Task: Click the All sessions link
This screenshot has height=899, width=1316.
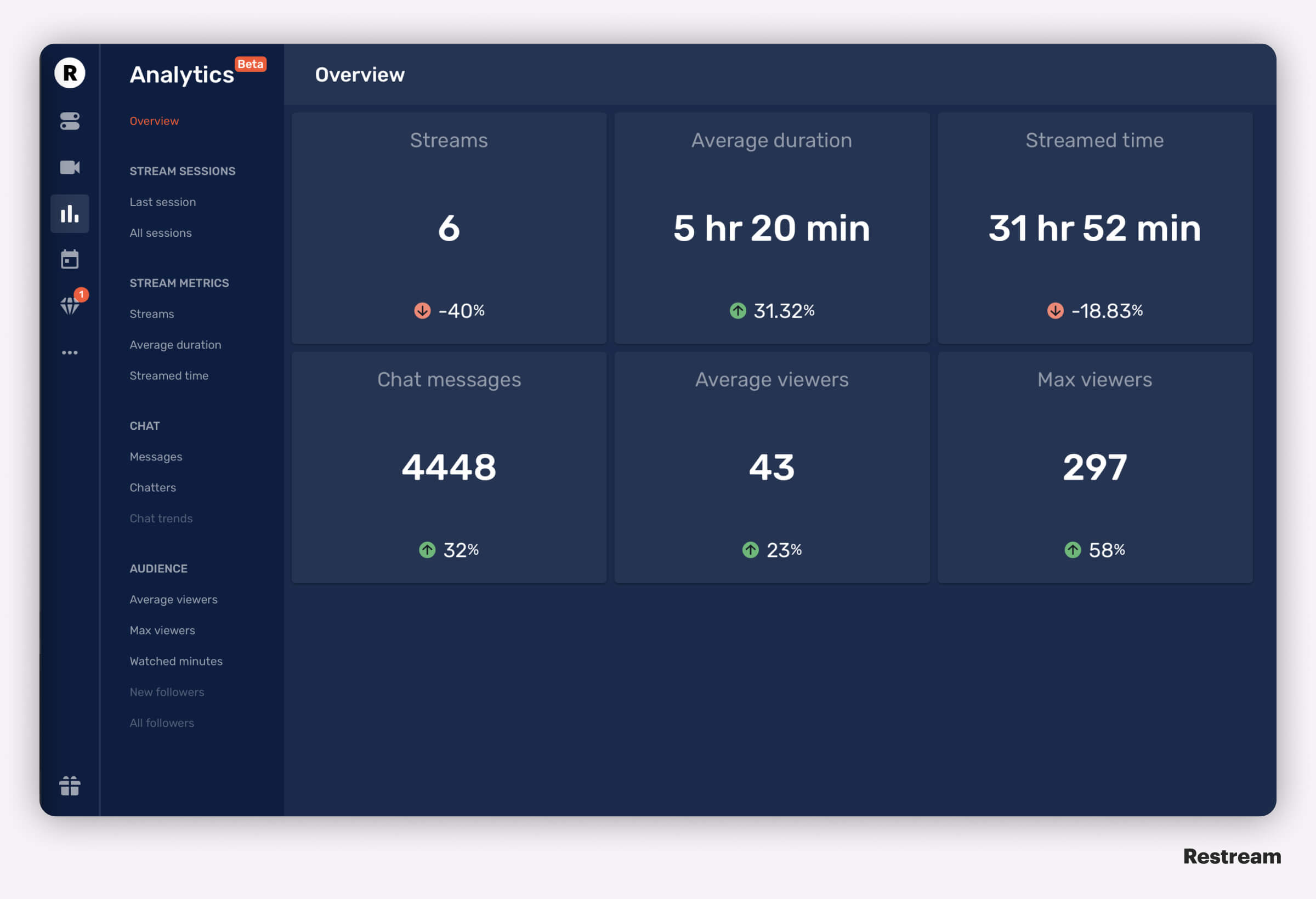Action: [159, 232]
